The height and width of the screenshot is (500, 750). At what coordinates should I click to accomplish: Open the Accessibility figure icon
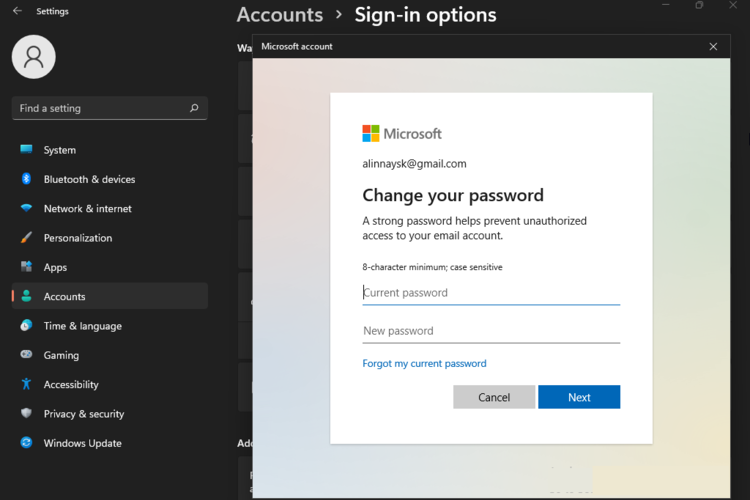[27, 384]
